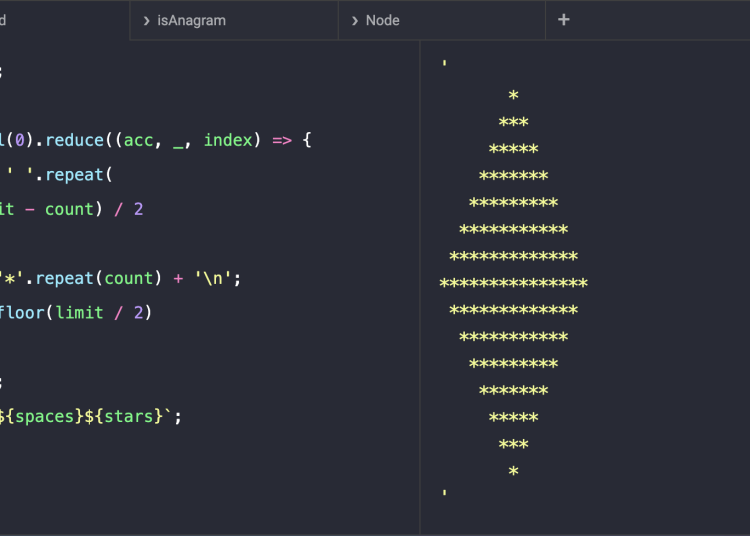
Task: Click the divider between editor and output panes
Action: [x=420, y=290]
